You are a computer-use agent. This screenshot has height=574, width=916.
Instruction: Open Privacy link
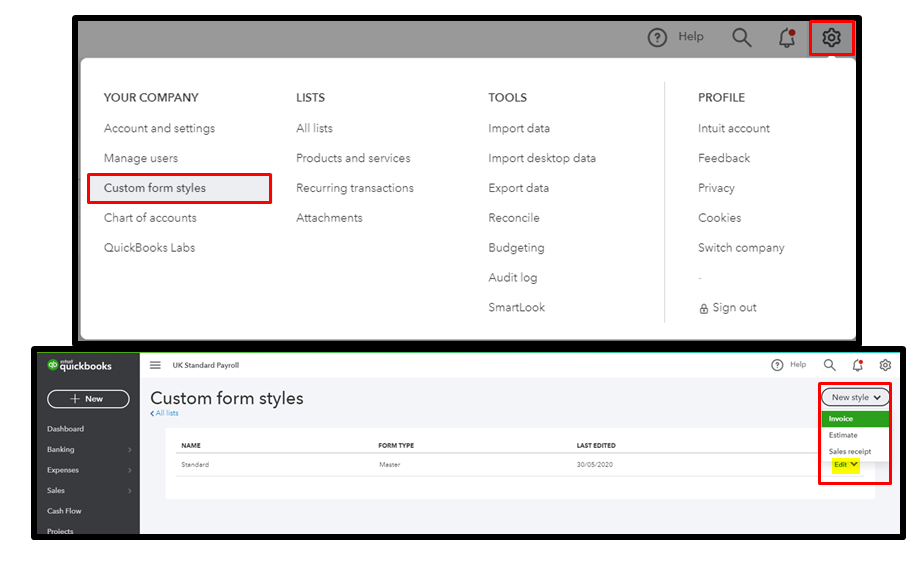tap(716, 188)
